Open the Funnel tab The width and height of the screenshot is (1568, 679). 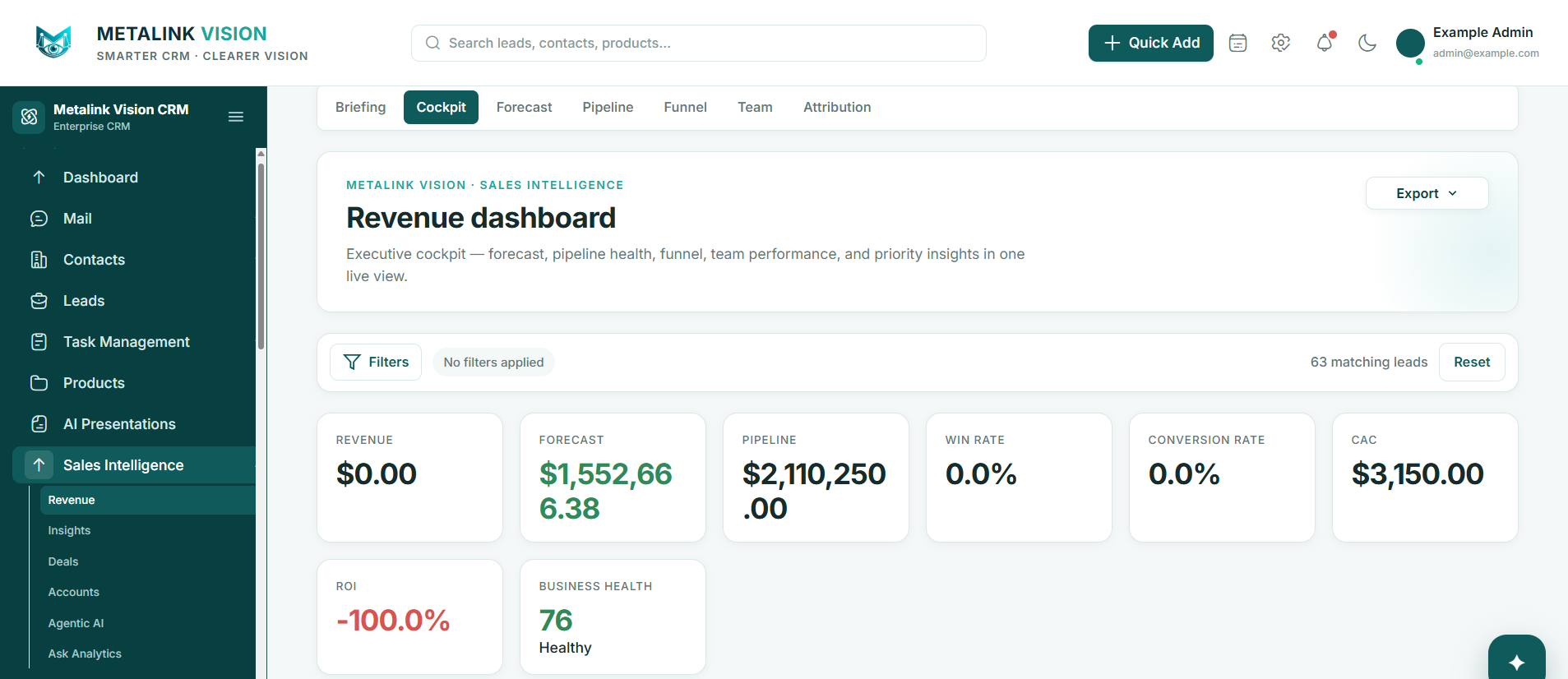685,108
